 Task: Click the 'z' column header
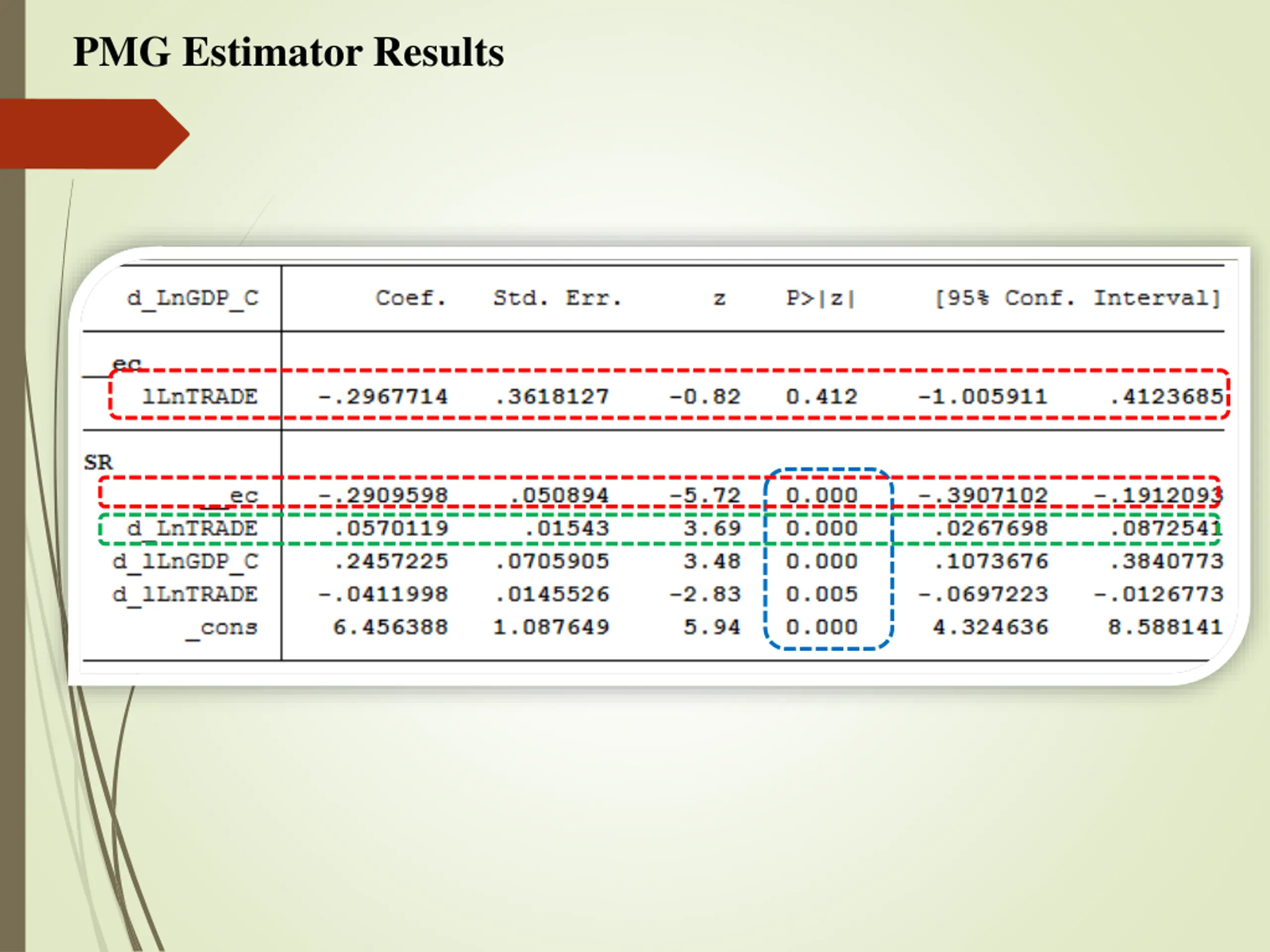click(x=719, y=299)
